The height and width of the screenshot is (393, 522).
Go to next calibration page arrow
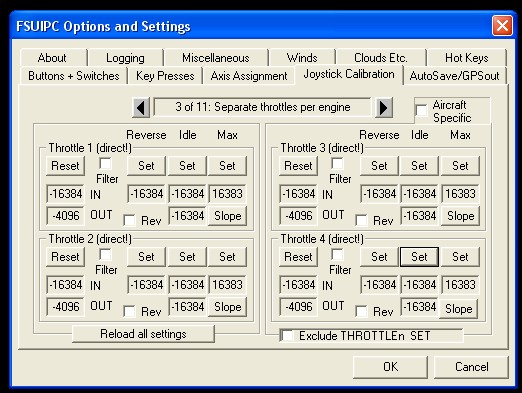pyautogui.click(x=384, y=108)
